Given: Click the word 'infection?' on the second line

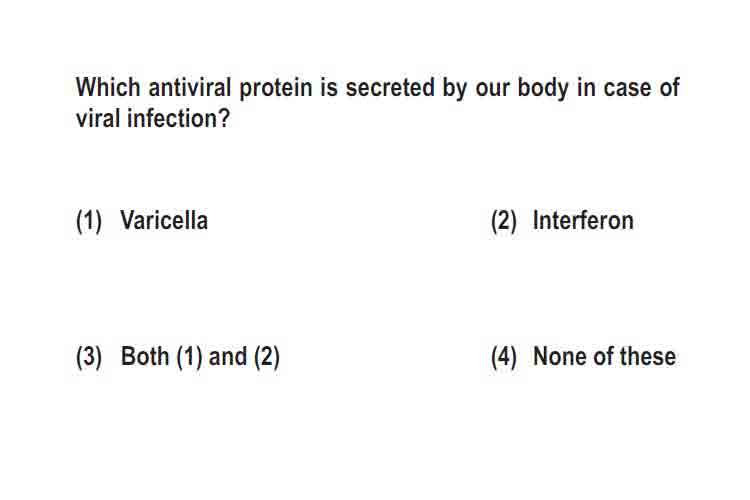Looking at the screenshot, I should (x=178, y=118).
